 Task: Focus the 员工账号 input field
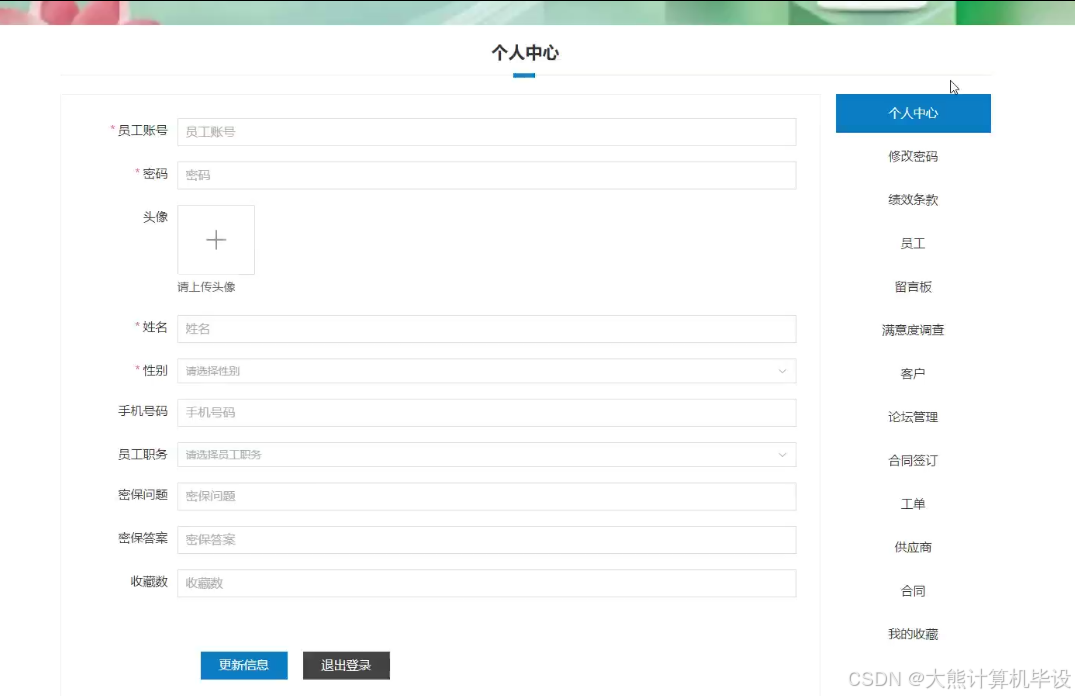point(487,132)
